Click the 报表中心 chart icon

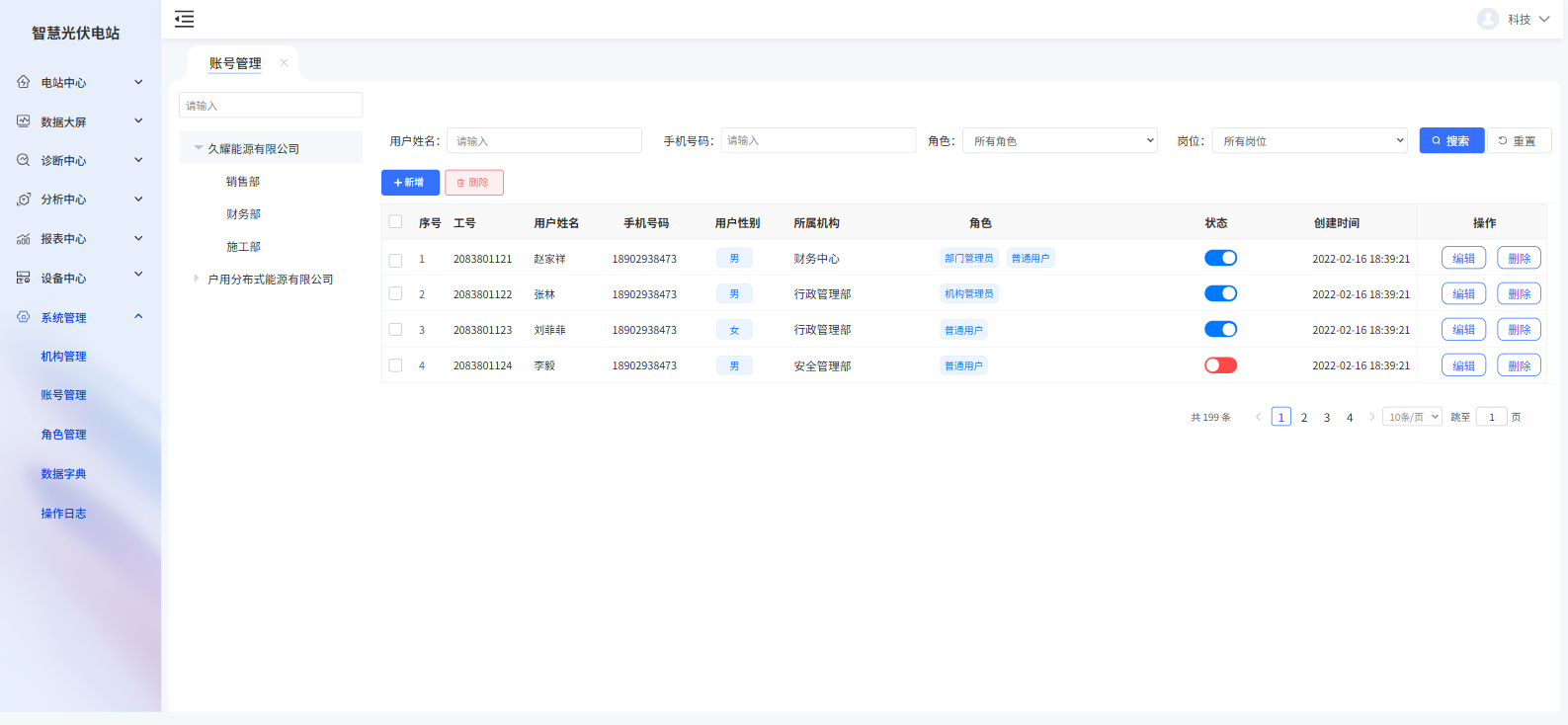(23, 239)
